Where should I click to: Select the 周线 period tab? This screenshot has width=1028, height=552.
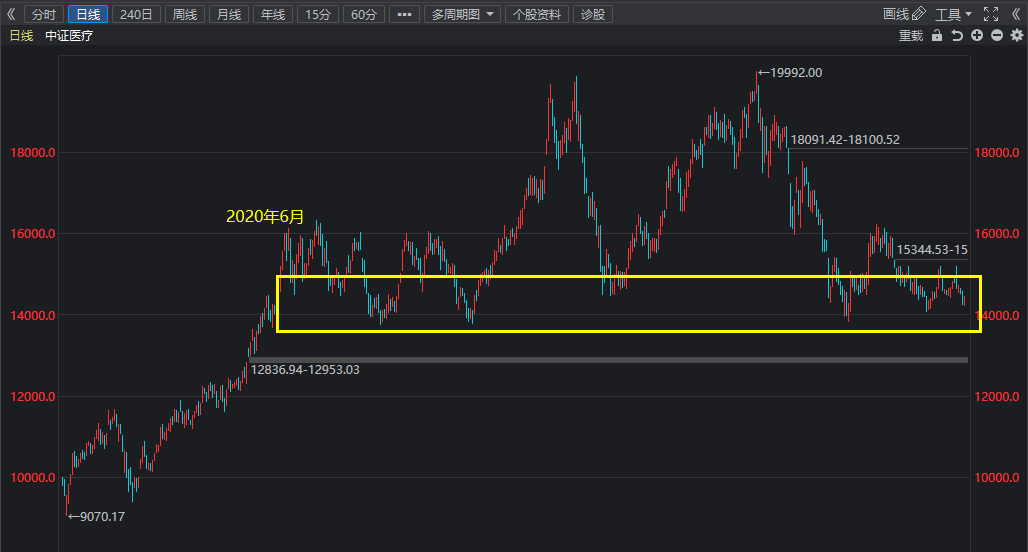pyautogui.click(x=185, y=14)
